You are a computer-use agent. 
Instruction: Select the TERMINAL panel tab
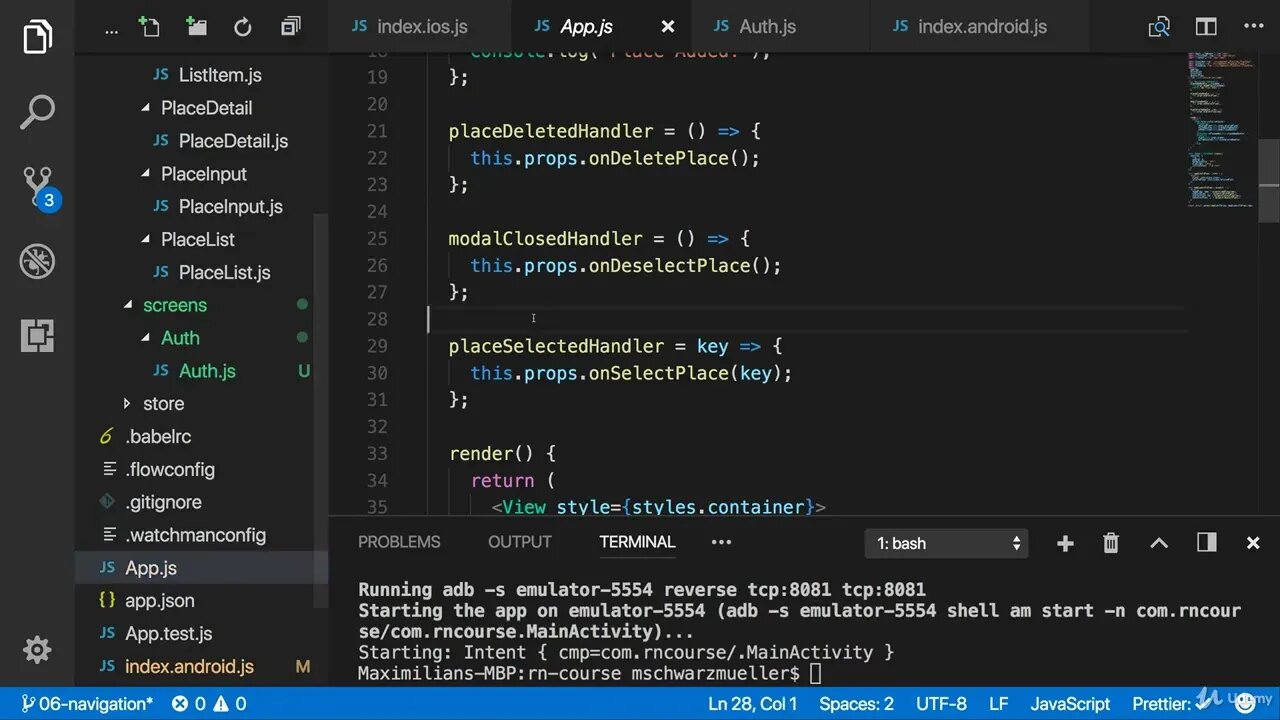[x=637, y=542]
